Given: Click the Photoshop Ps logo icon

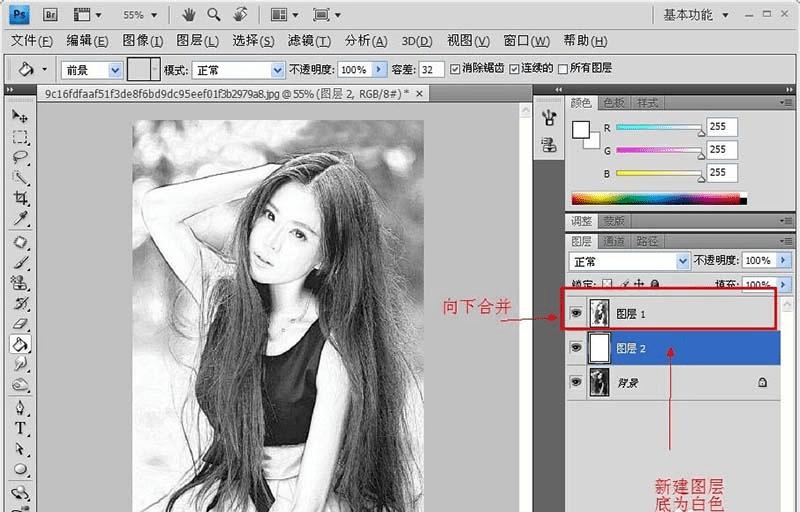Looking at the screenshot, I should coord(19,15).
